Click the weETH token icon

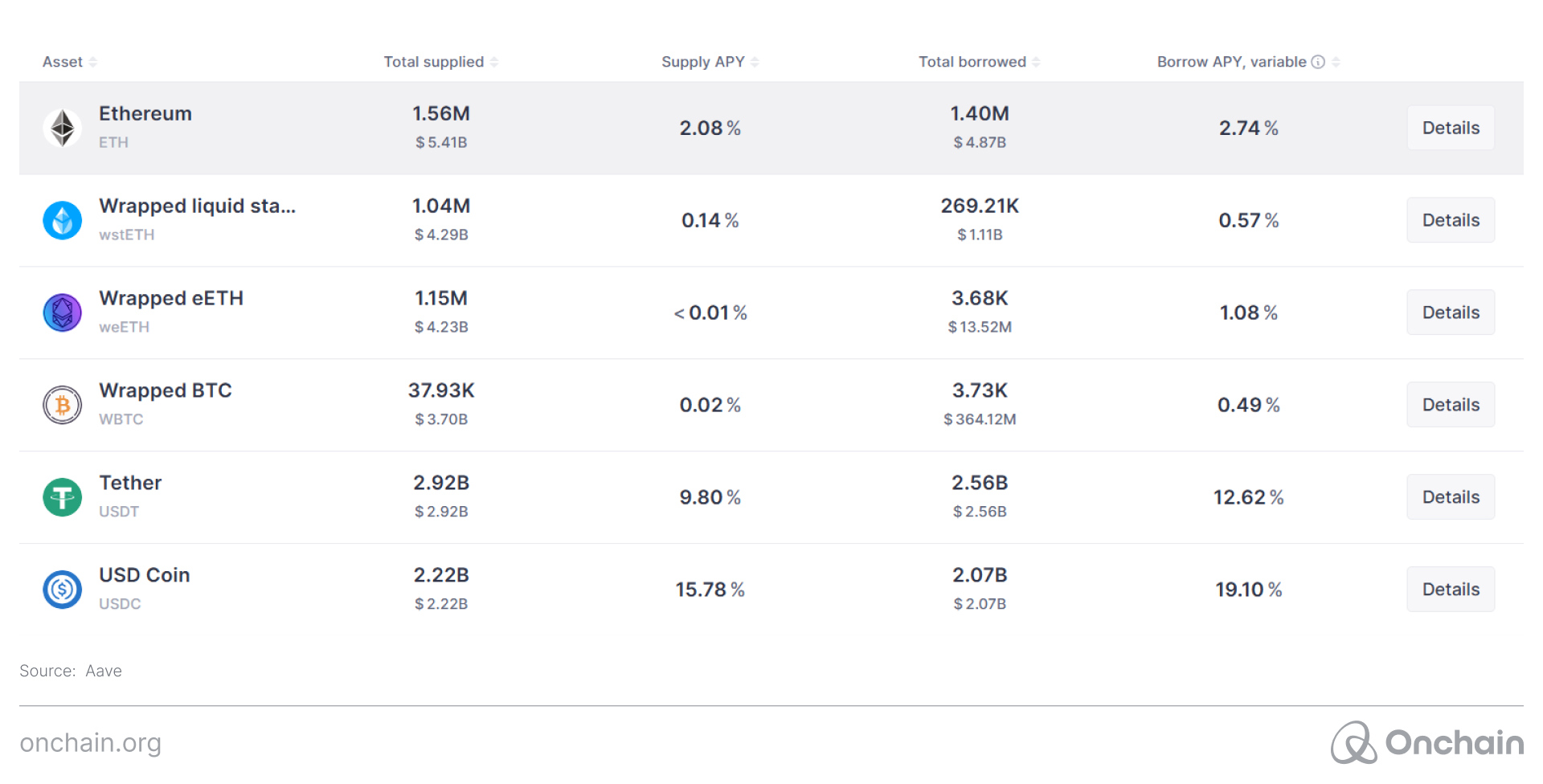coord(62,312)
